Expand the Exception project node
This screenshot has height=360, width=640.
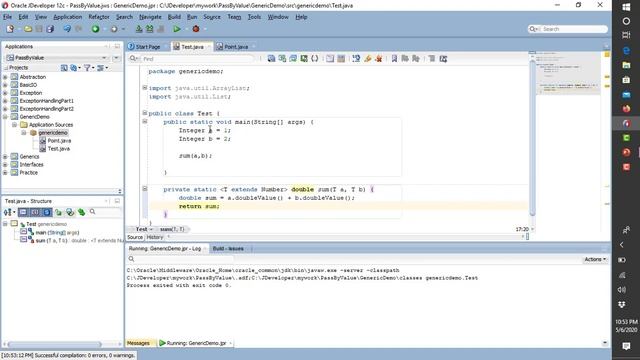(5, 93)
